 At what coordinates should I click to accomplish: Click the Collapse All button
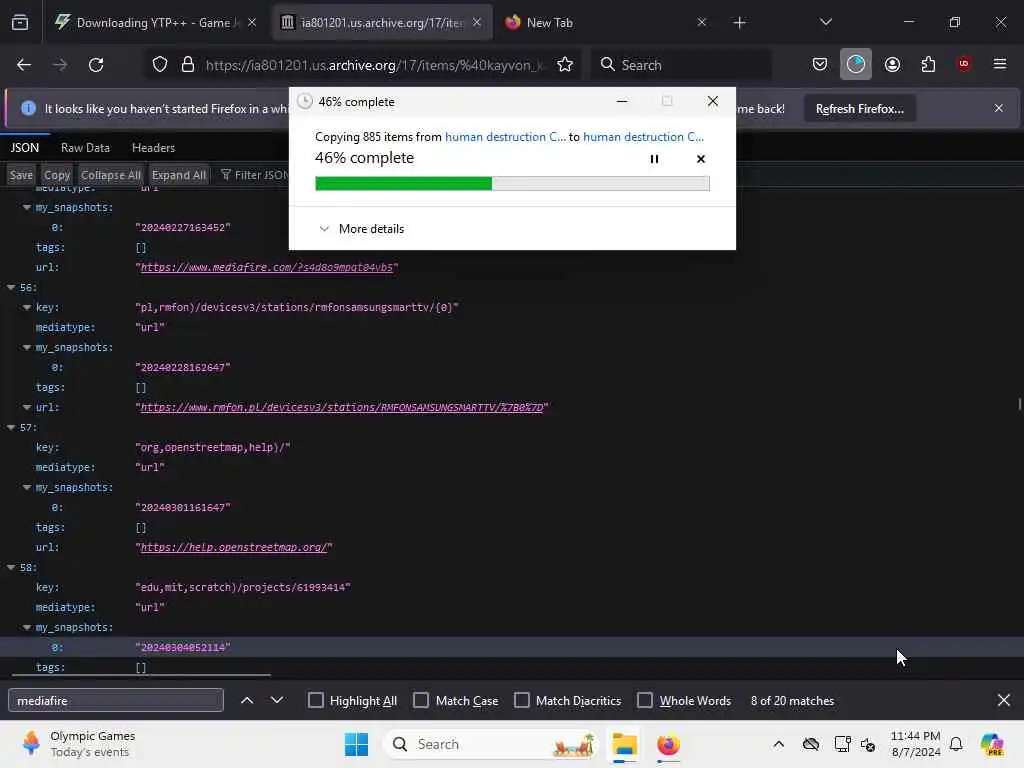(x=110, y=175)
